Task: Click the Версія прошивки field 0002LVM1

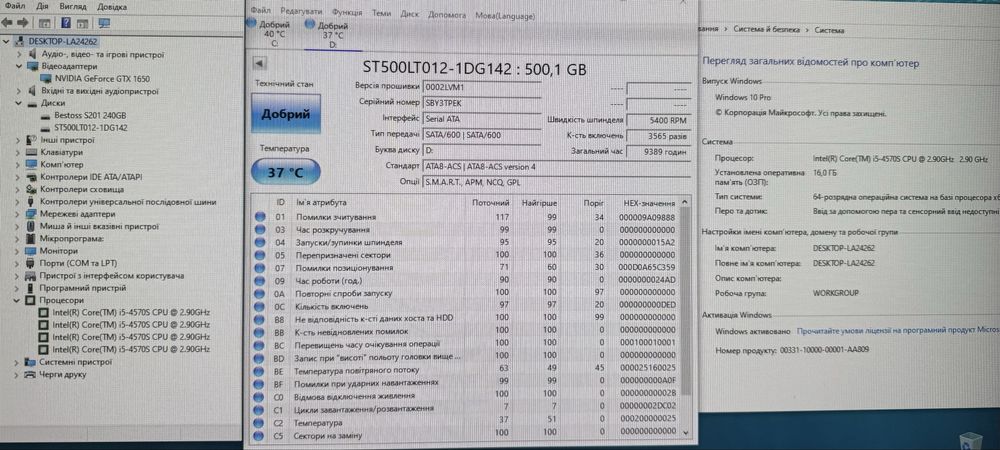Action: (x=482, y=86)
